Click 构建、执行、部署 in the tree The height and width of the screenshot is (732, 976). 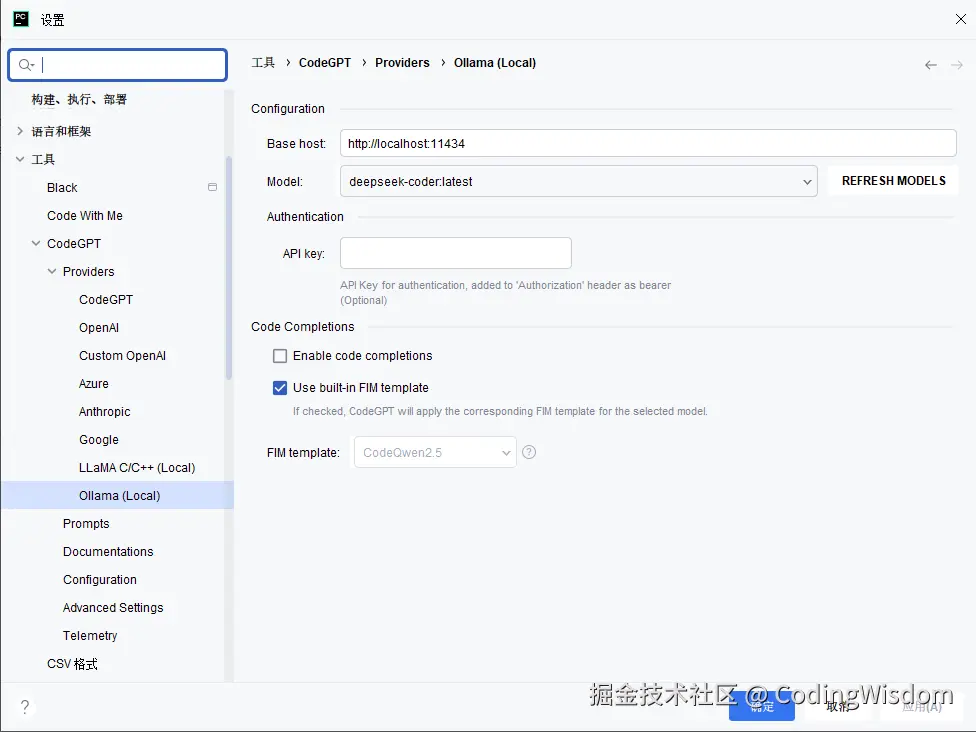click(79, 100)
